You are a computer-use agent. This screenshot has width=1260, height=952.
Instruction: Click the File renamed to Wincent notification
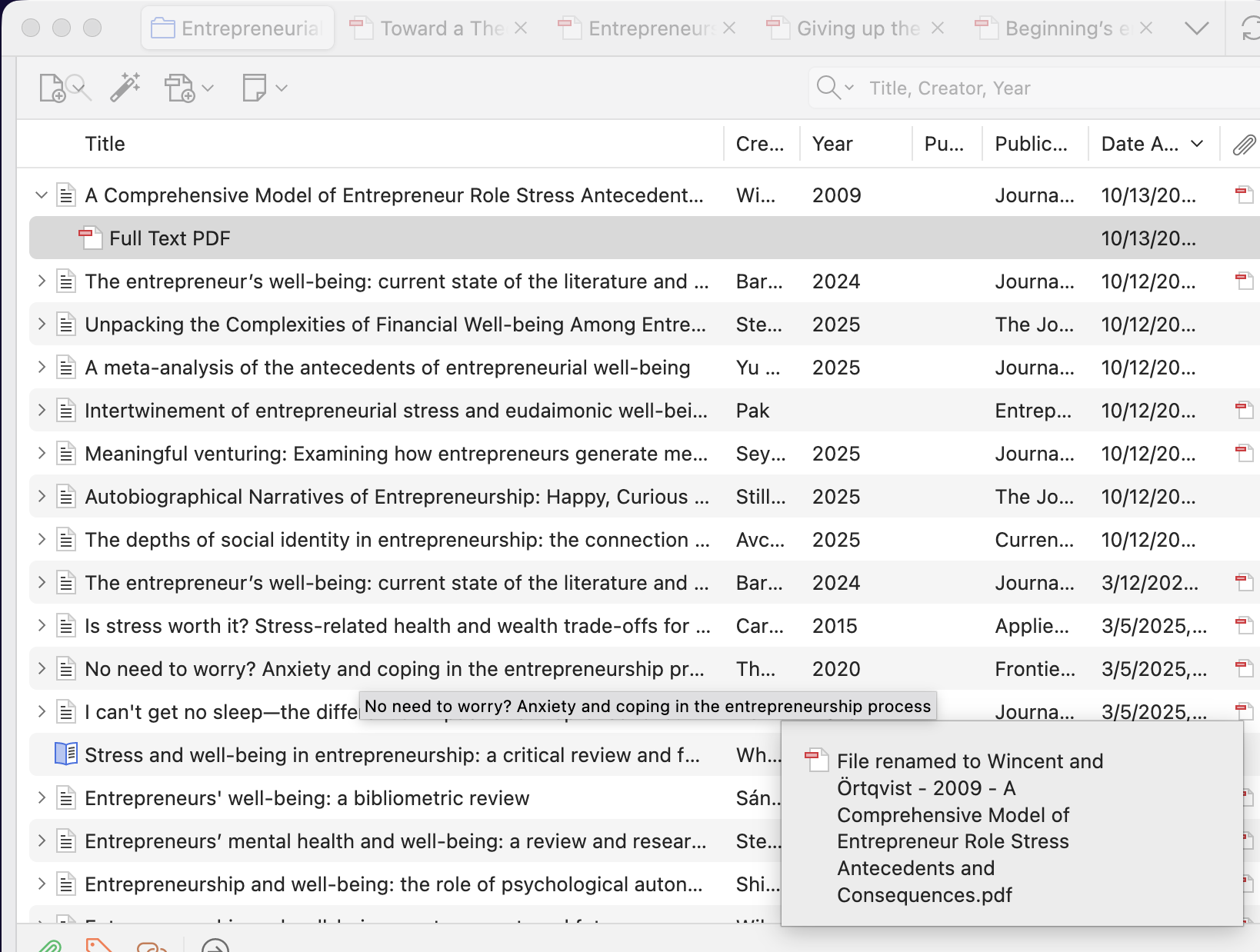tap(1012, 824)
